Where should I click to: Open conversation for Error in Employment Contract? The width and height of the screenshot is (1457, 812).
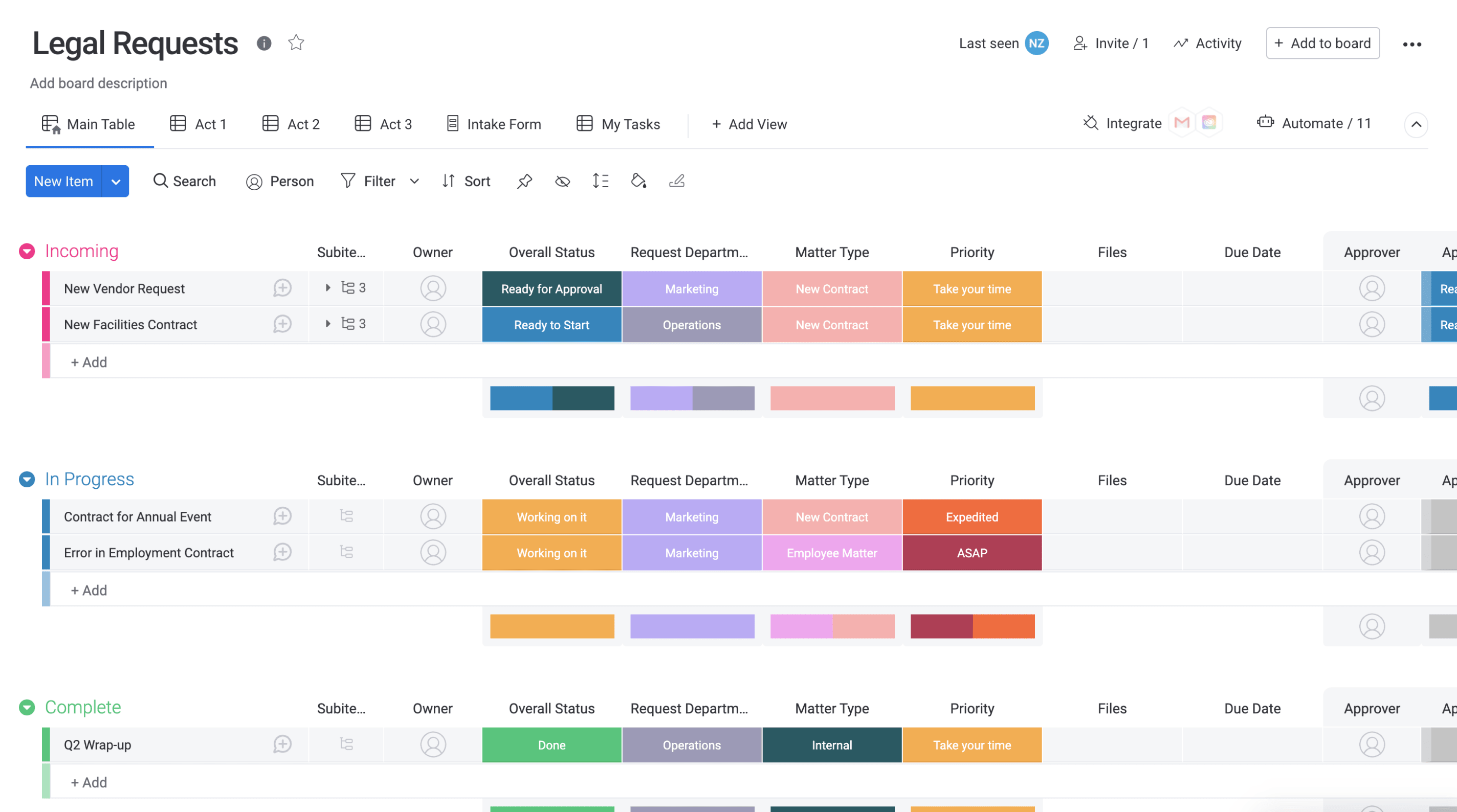(282, 552)
